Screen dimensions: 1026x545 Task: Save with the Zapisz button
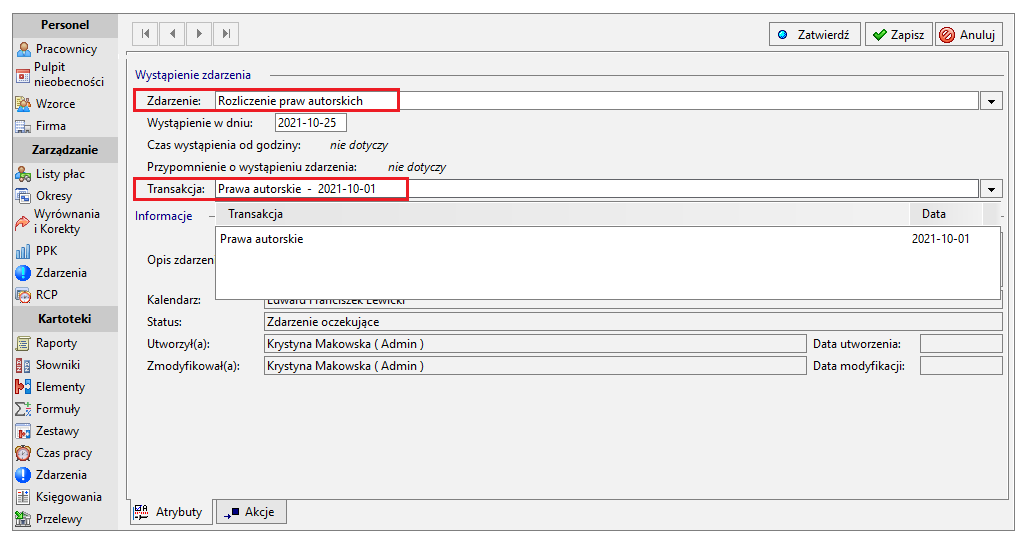click(x=899, y=35)
